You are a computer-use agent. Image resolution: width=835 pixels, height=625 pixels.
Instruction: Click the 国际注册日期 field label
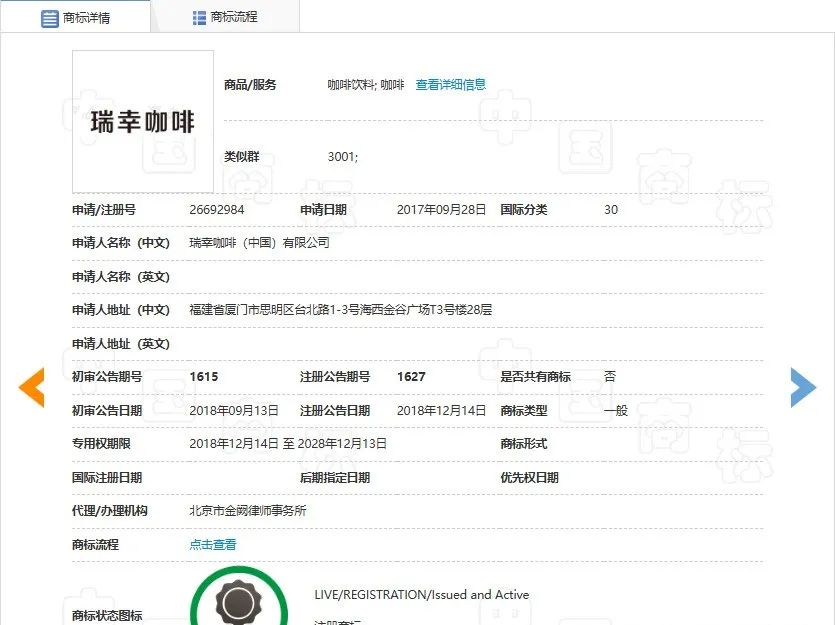point(107,478)
